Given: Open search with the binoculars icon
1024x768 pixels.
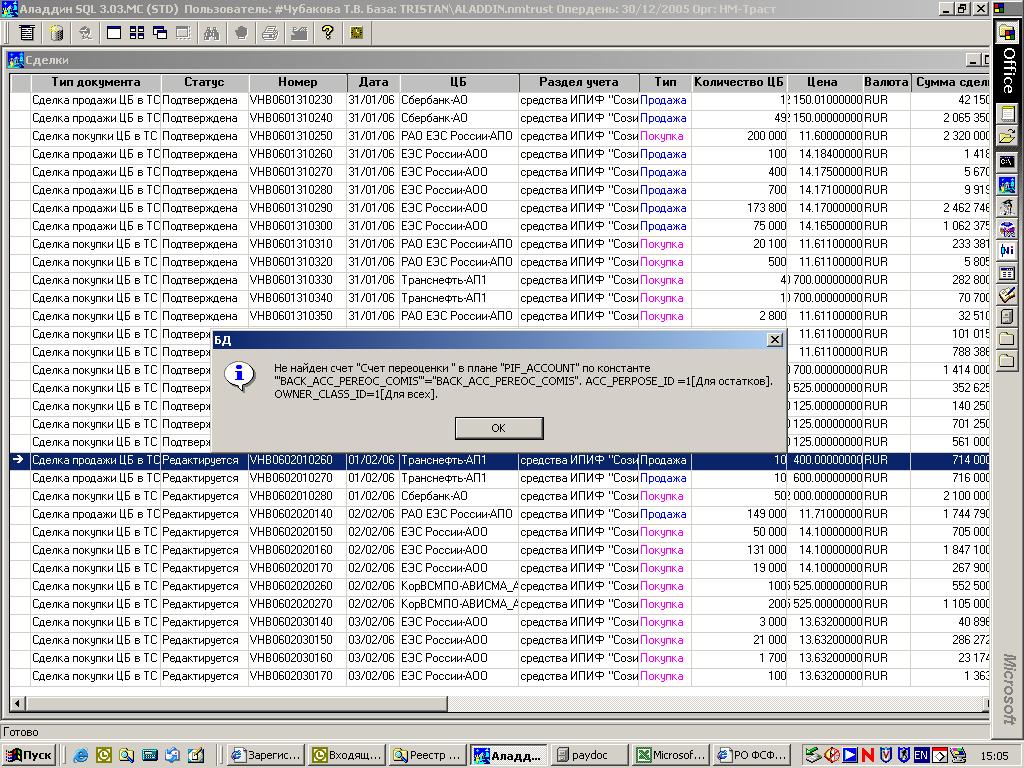Looking at the screenshot, I should tap(212, 33).
